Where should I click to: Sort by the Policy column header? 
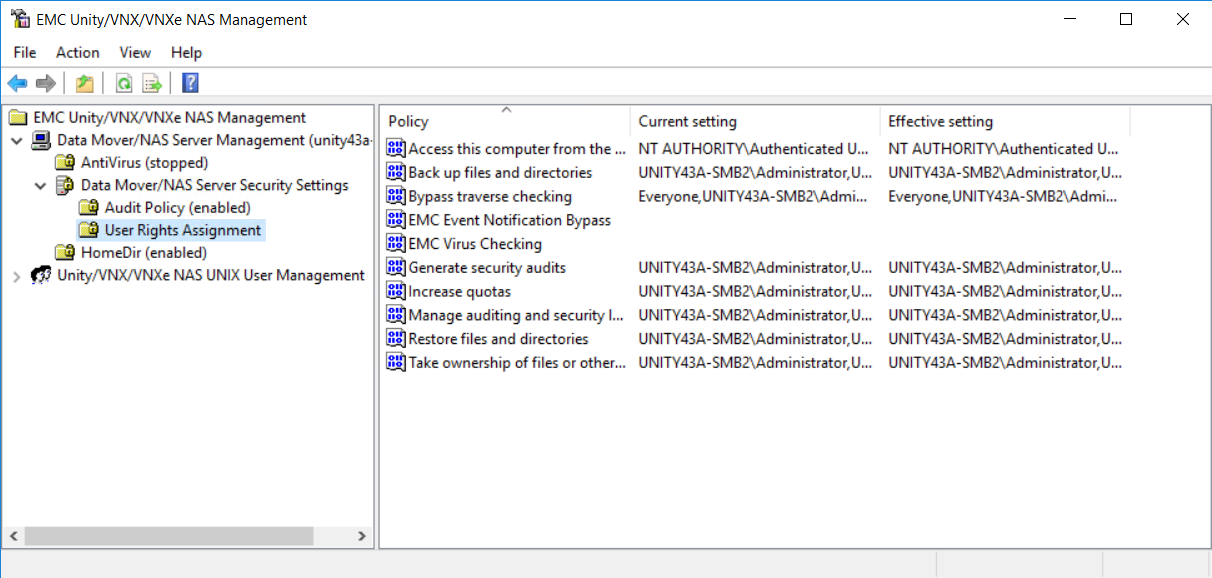point(505,121)
